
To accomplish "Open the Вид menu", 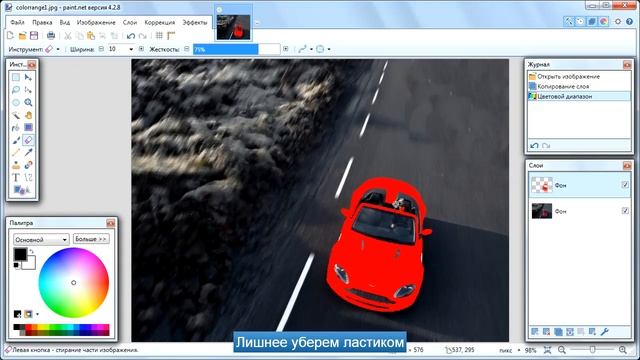I will [x=64, y=22].
